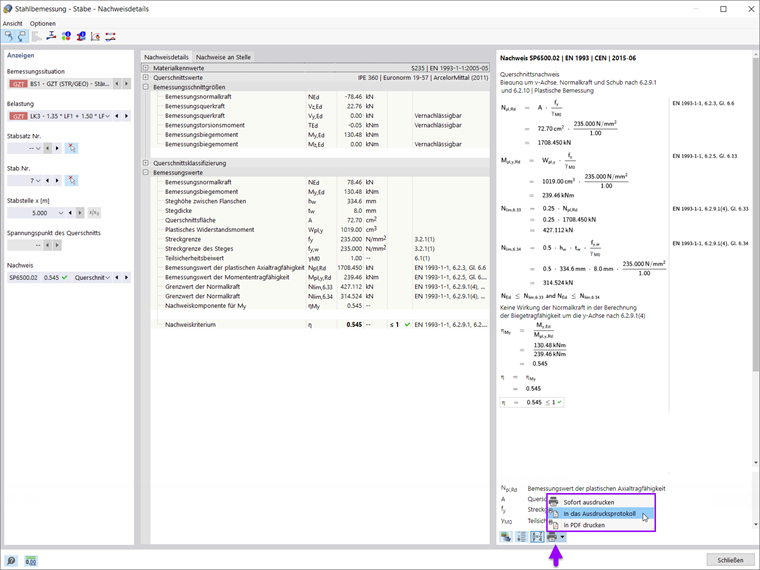Select the Teilsicherheitsbeiwert γM0 row

click(320, 258)
